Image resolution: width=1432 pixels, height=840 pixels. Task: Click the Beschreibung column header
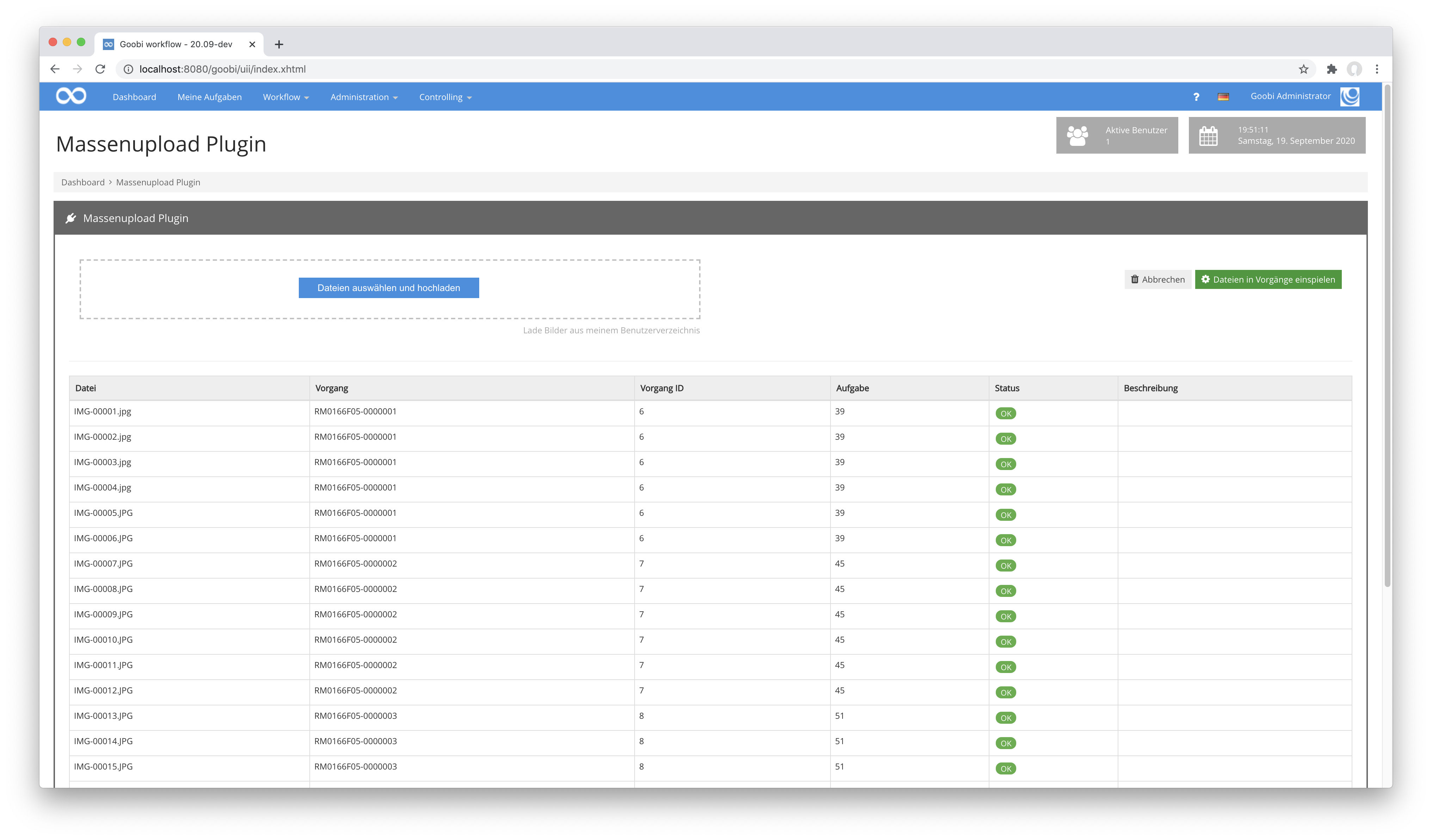pyautogui.click(x=1234, y=388)
